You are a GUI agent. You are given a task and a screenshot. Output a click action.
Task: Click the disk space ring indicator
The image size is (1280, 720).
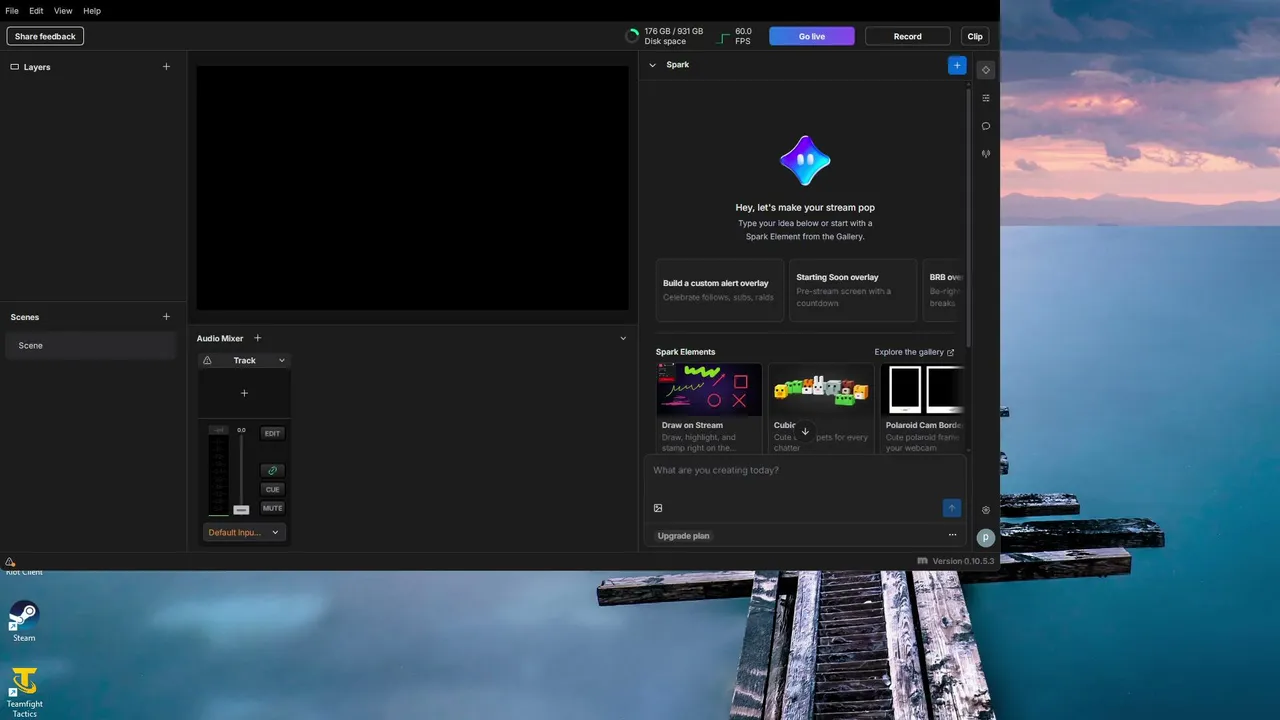(x=632, y=36)
